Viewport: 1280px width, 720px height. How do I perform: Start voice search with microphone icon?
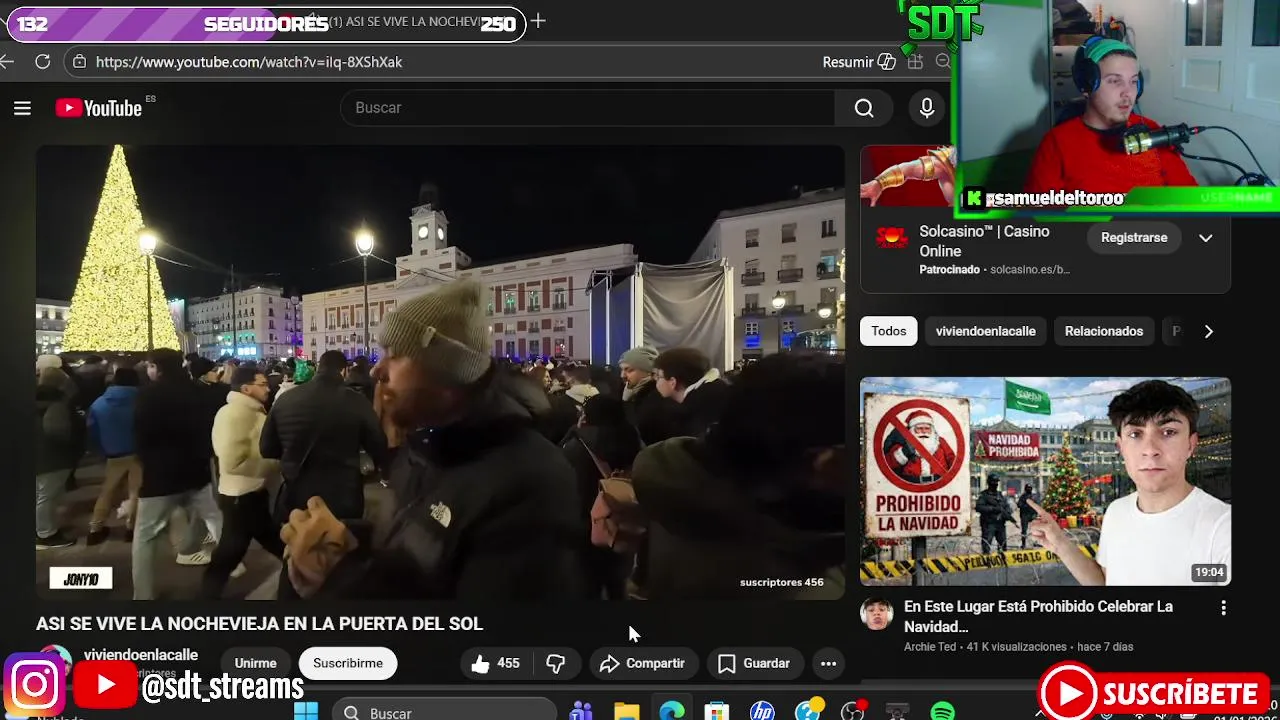(927, 108)
